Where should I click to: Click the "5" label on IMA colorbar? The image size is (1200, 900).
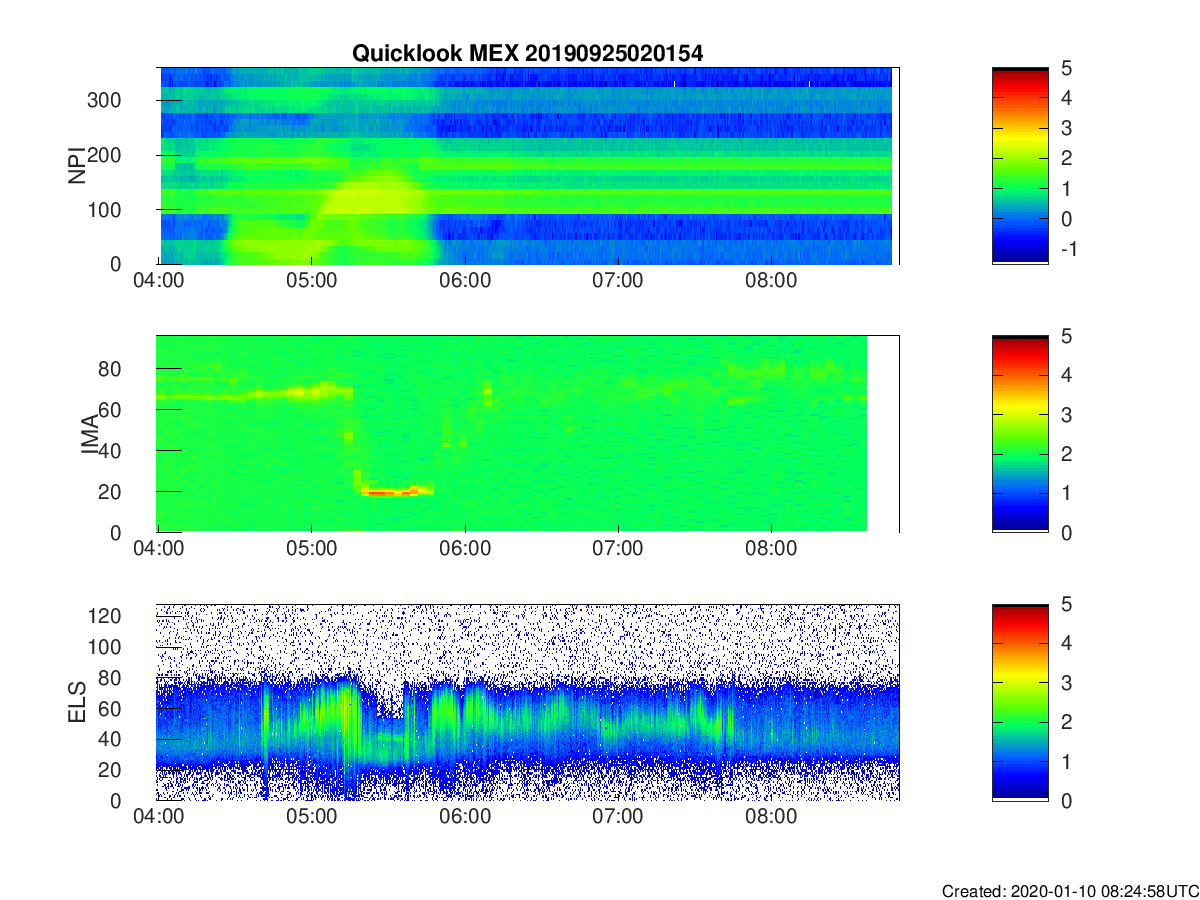point(1066,337)
